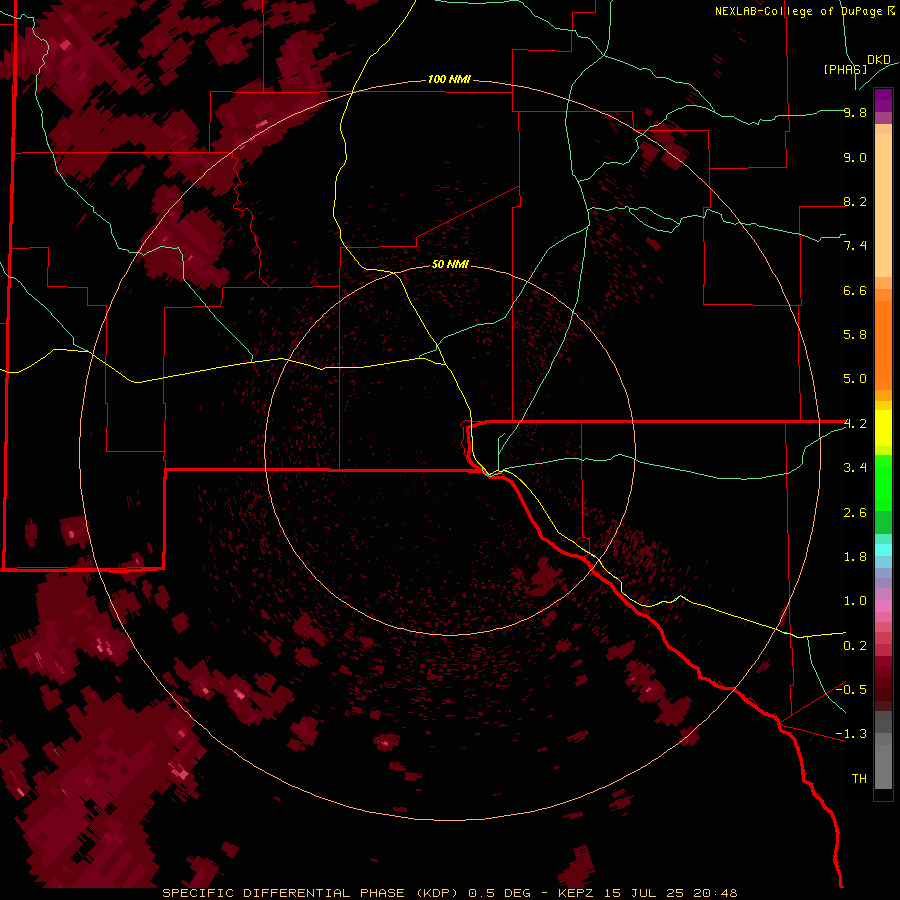Click the 3.4 scale value
The image size is (900, 900).
point(855,468)
